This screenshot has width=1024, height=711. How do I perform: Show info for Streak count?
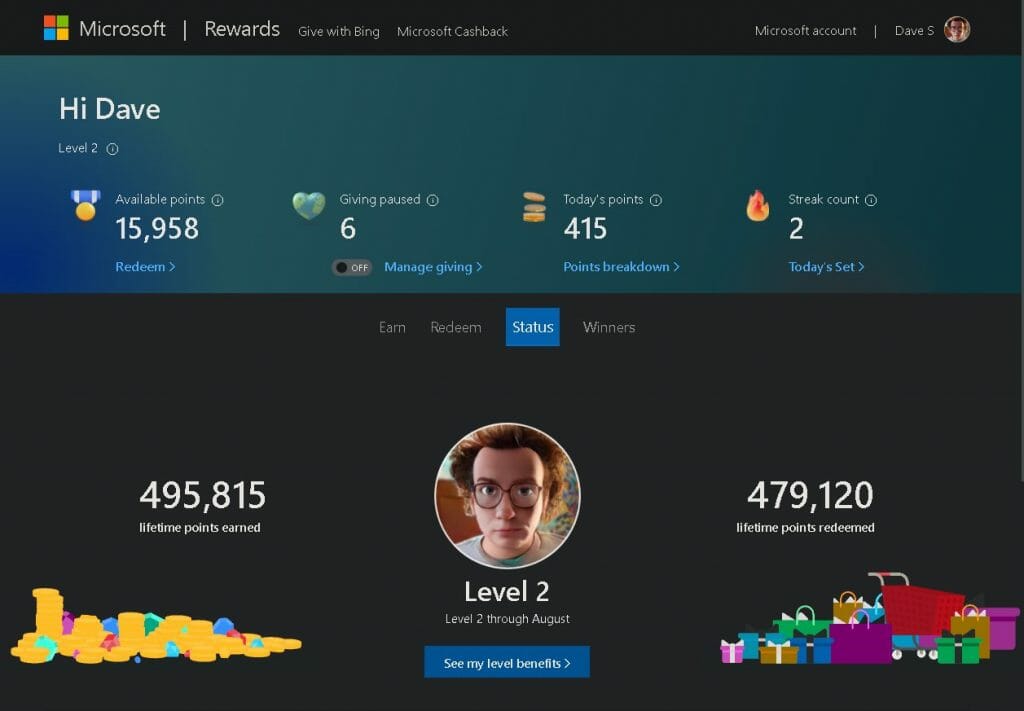[x=871, y=200]
